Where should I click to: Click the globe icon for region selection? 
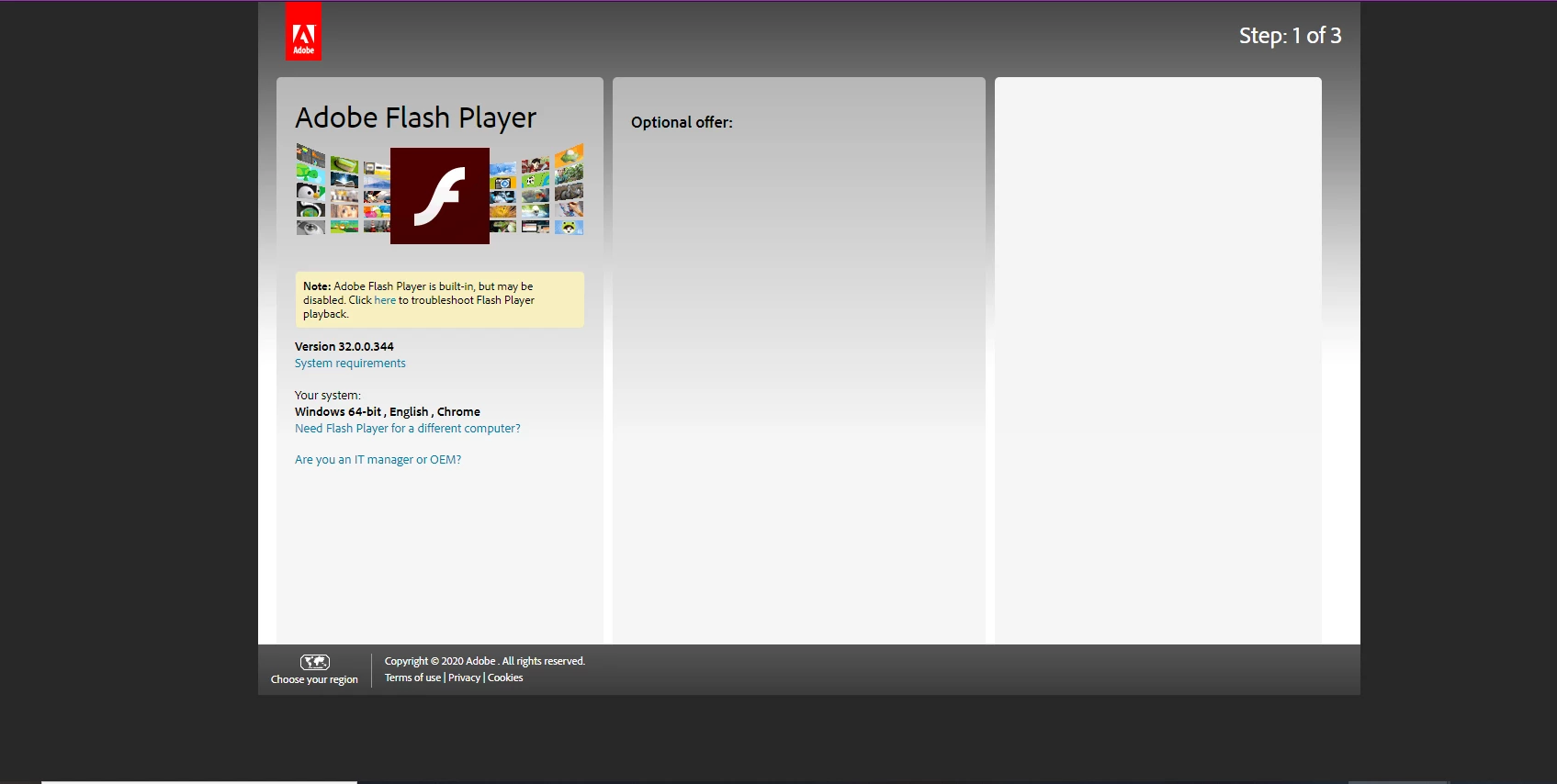tap(315, 662)
